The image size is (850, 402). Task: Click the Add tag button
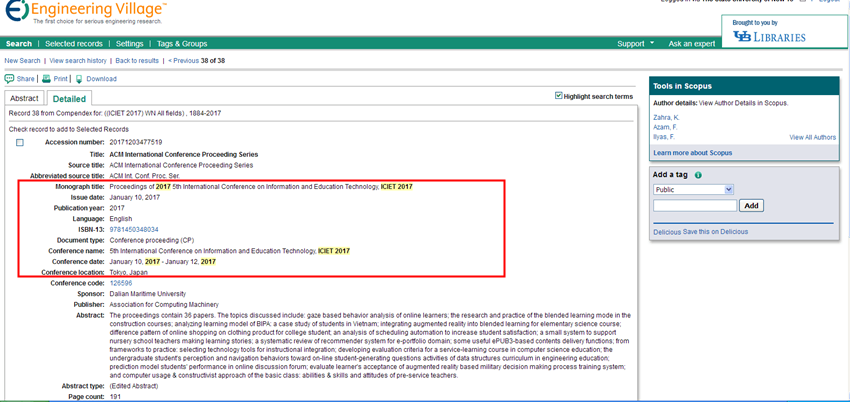tap(751, 206)
